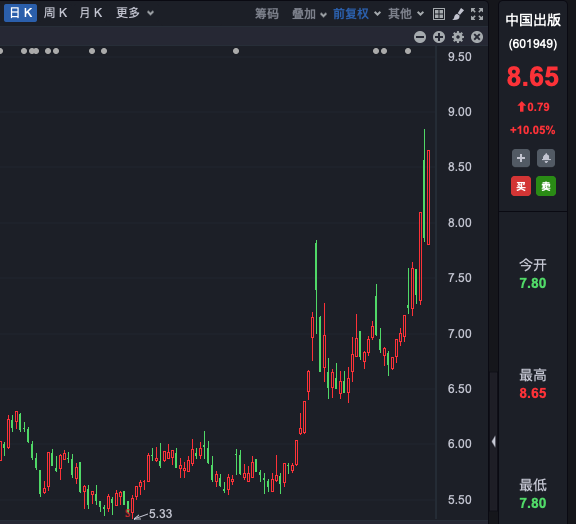Open chart settings gear icon
576x524 pixels.
coord(458,37)
